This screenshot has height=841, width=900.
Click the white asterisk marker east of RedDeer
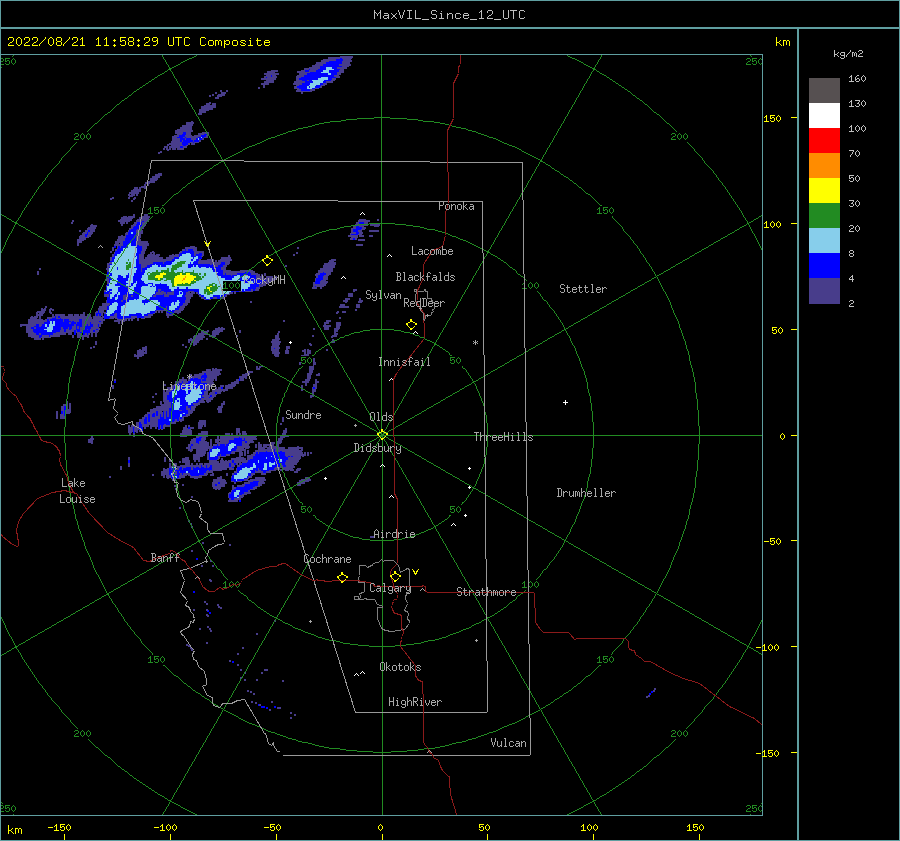point(475,343)
